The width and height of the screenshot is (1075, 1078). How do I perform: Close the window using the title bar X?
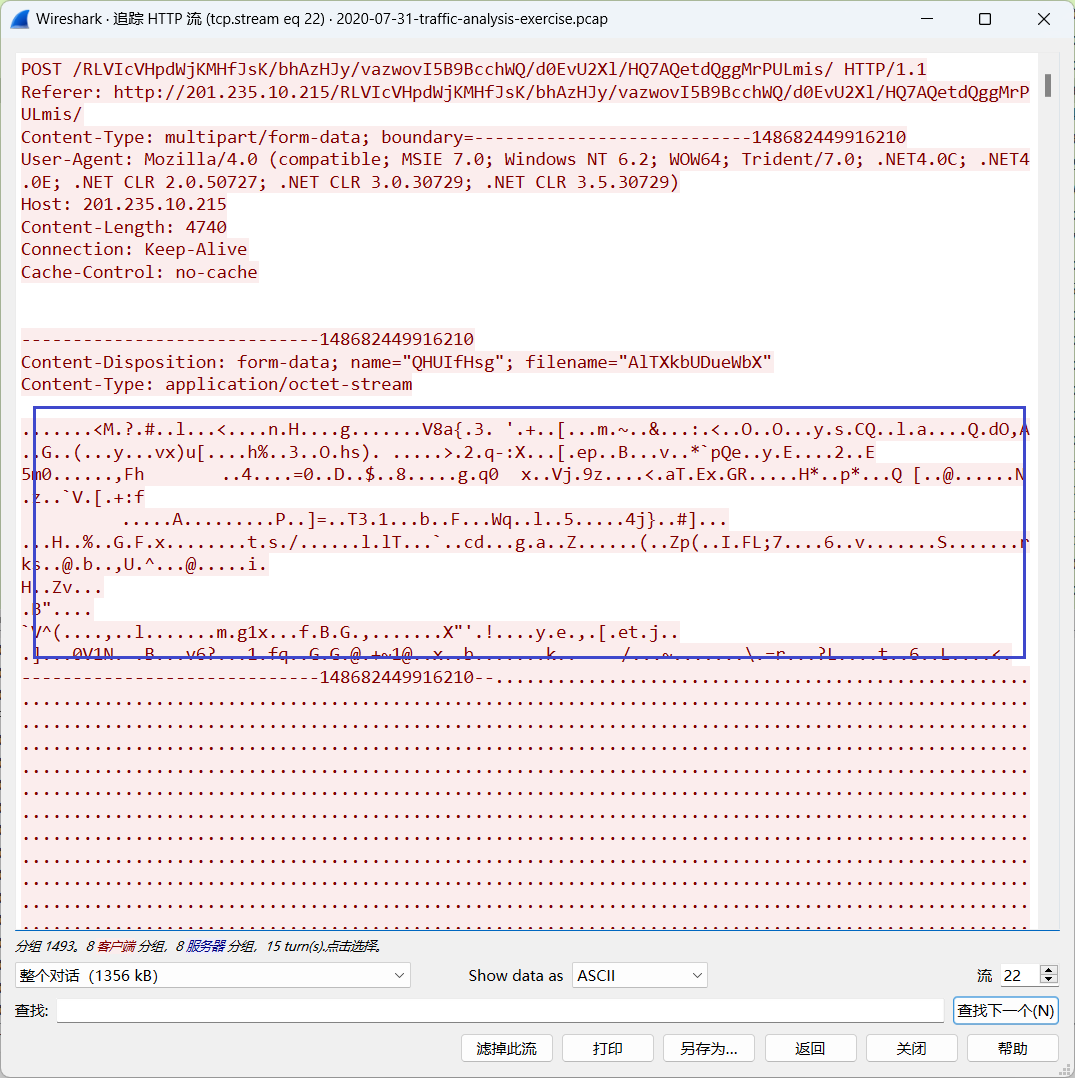click(x=1044, y=19)
